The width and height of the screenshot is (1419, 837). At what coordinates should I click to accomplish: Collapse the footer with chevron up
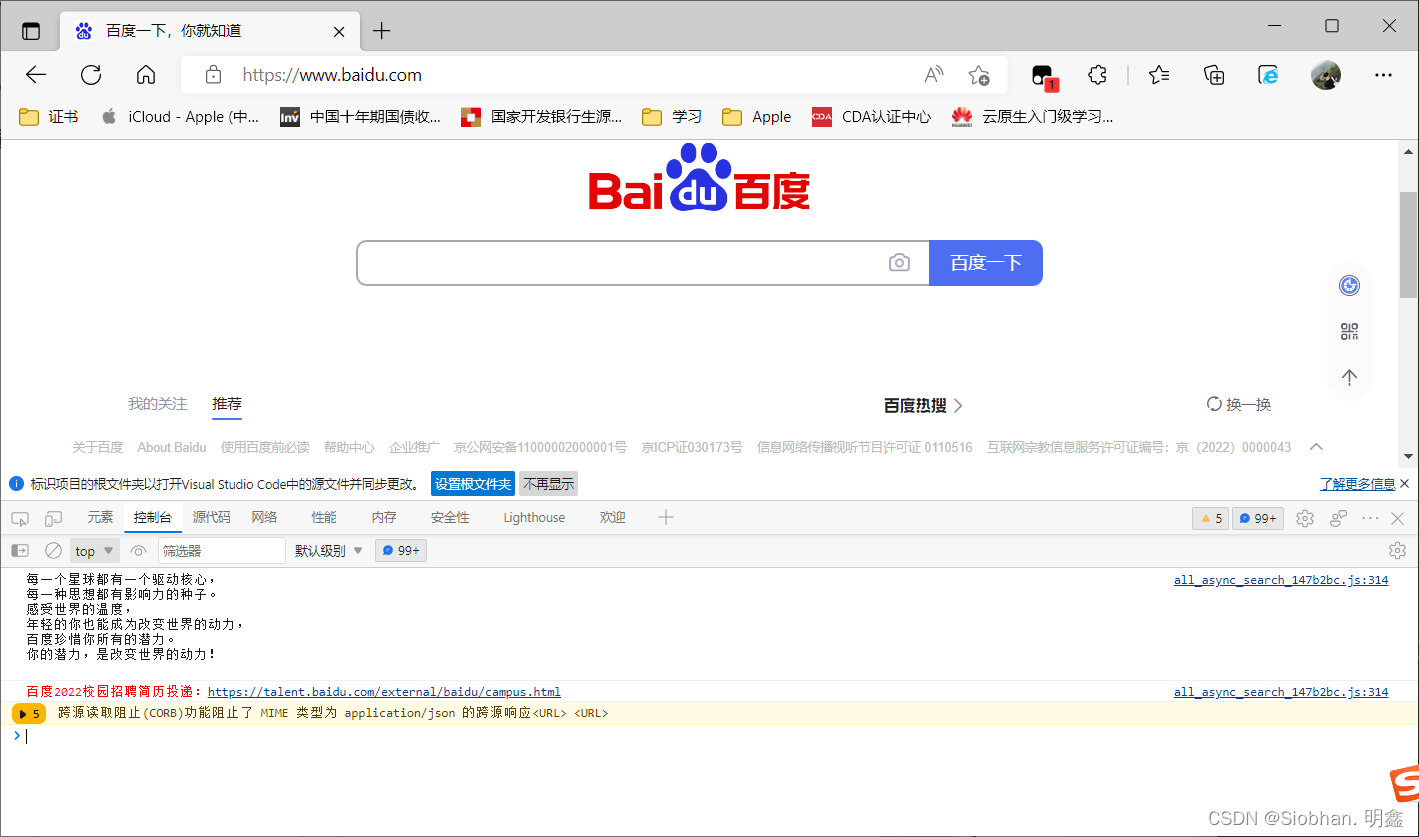1316,447
